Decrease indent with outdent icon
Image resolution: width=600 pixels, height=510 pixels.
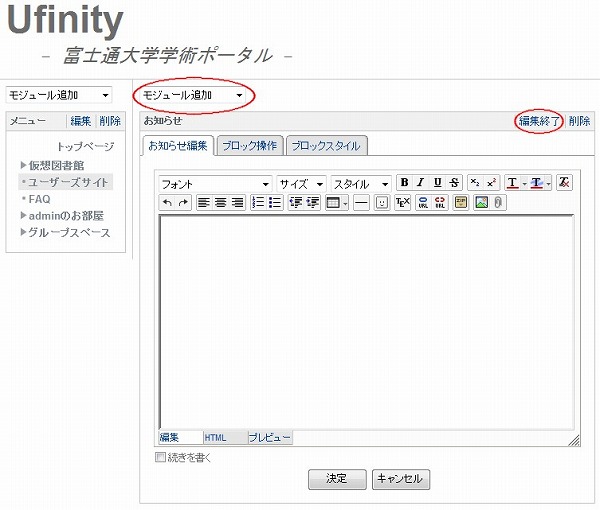point(296,202)
